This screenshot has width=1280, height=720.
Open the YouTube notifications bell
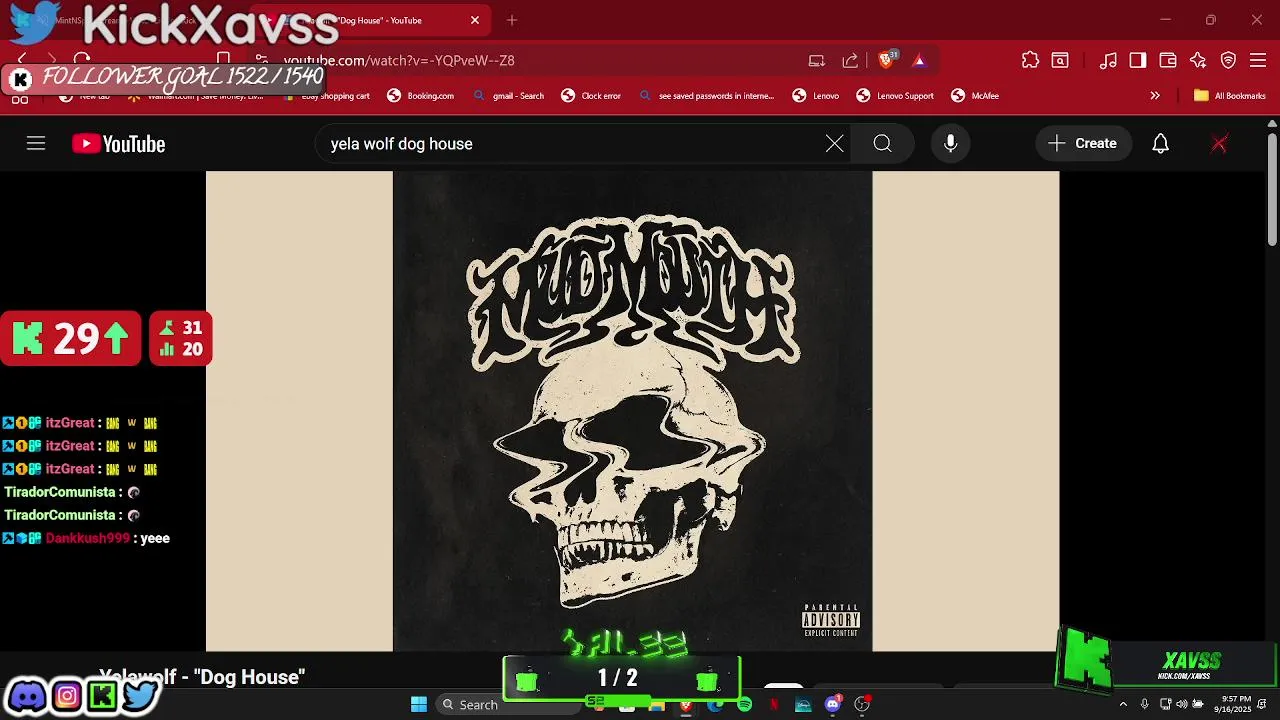[x=1160, y=144]
